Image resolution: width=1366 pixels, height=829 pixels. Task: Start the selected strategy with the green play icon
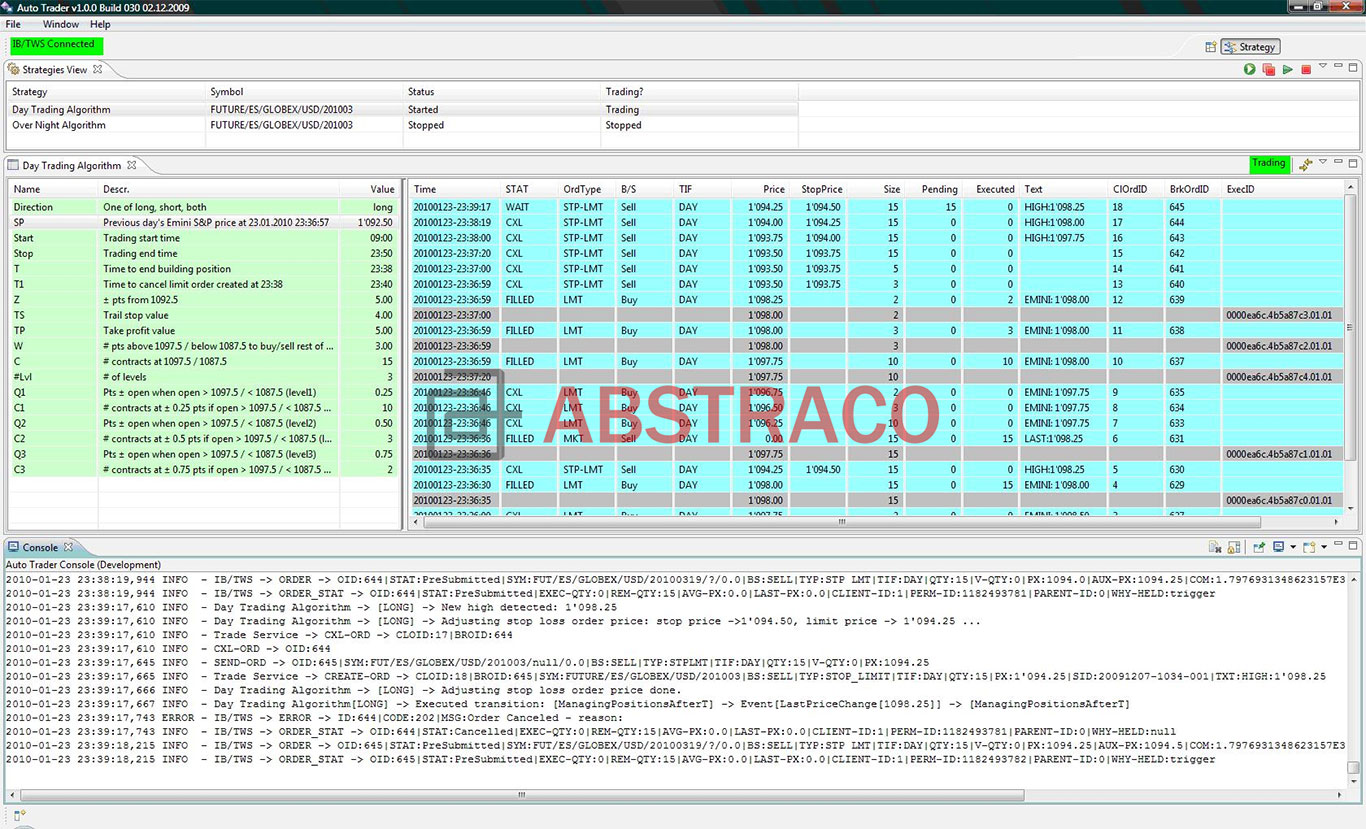click(1250, 70)
